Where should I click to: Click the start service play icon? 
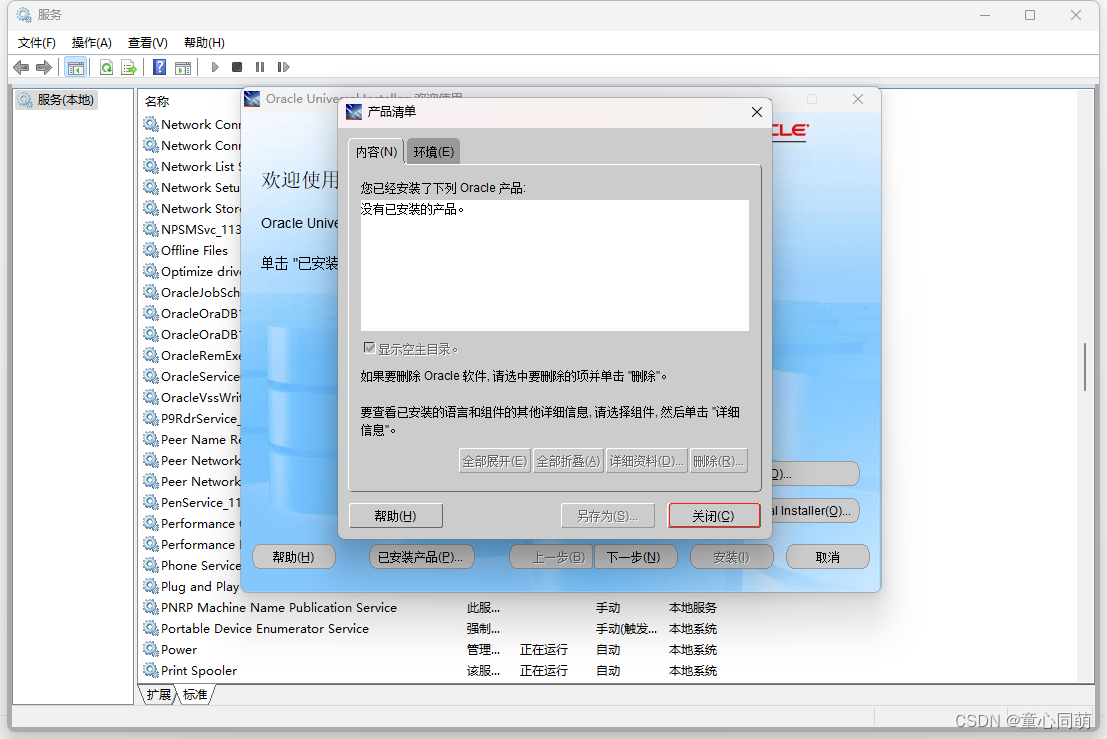coord(215,67)
